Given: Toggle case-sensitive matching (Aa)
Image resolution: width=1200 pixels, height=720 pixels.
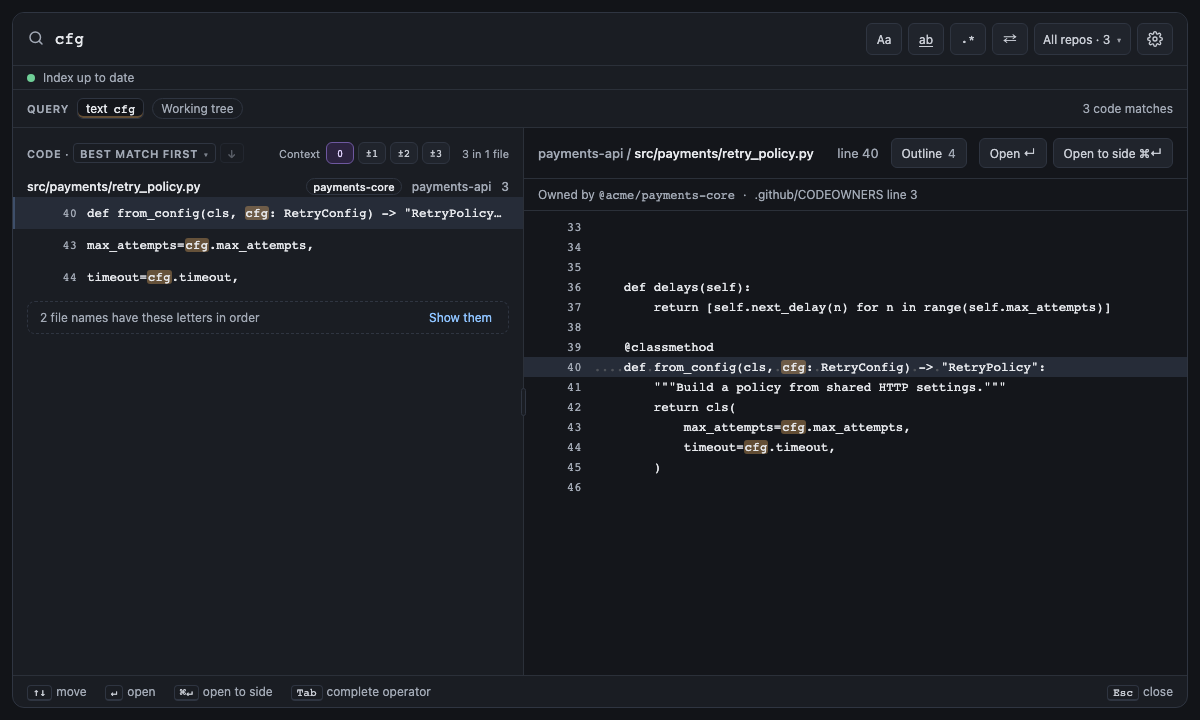Looking at the screenshot, I should [884, 39].
